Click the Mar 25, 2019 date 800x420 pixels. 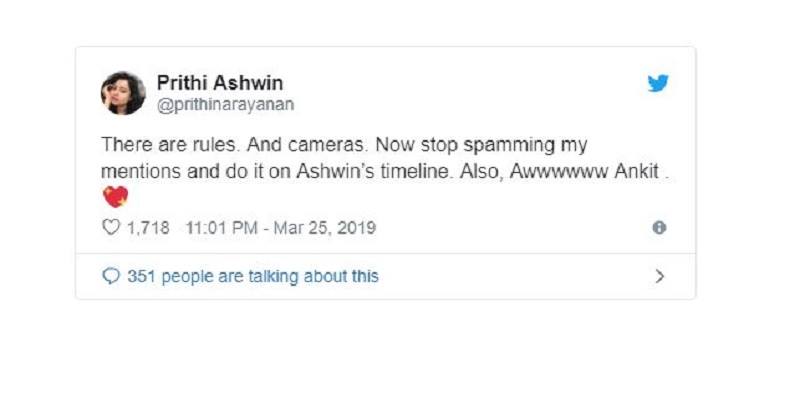[324, 228]
